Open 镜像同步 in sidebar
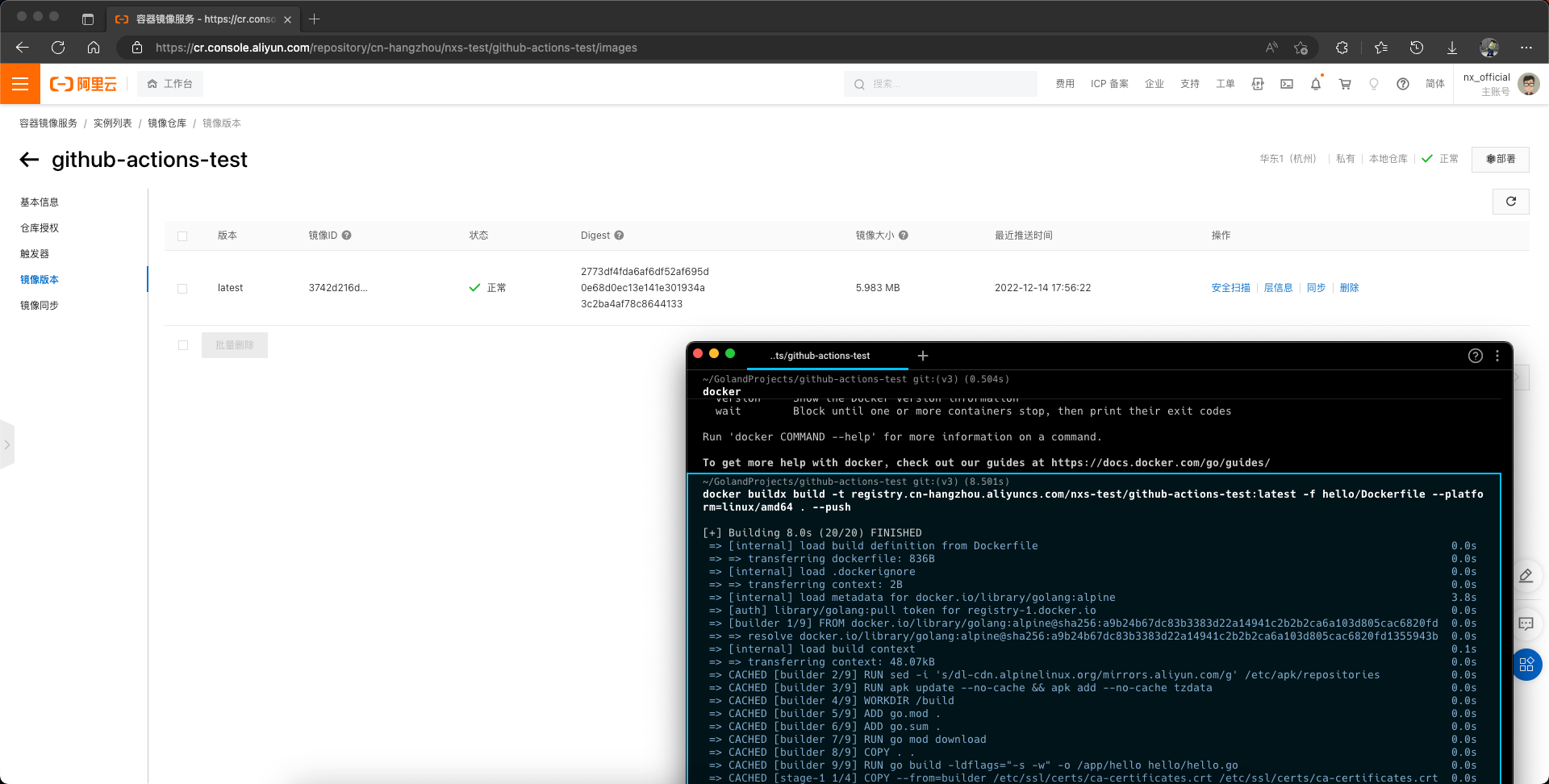1549x784 pixels. (x=40, y=306)
